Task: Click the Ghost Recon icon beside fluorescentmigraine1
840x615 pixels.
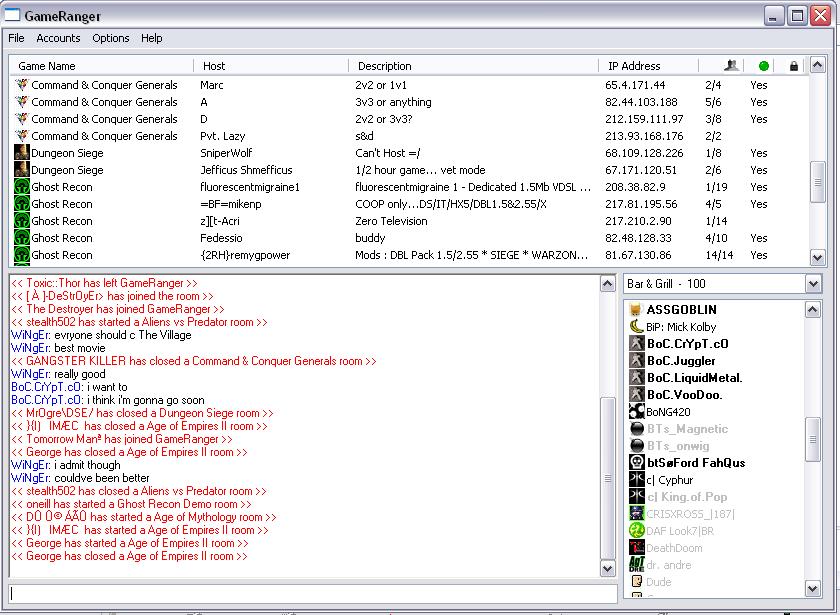Action: pyautogui.click(x=21, y=187)
